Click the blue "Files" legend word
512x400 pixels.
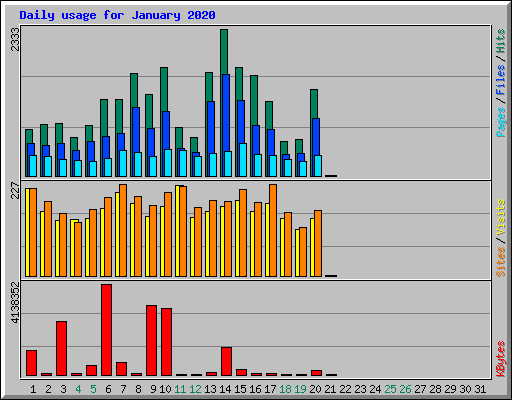coord(500,80)
